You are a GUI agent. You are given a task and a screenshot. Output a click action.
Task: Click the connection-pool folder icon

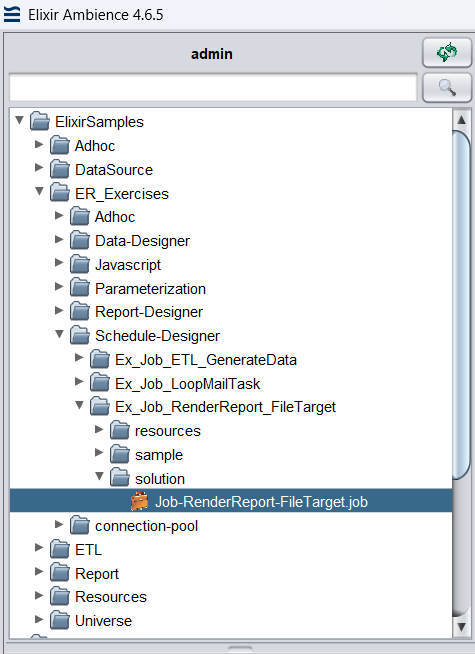pyautogui.click(x=80, y=526)
